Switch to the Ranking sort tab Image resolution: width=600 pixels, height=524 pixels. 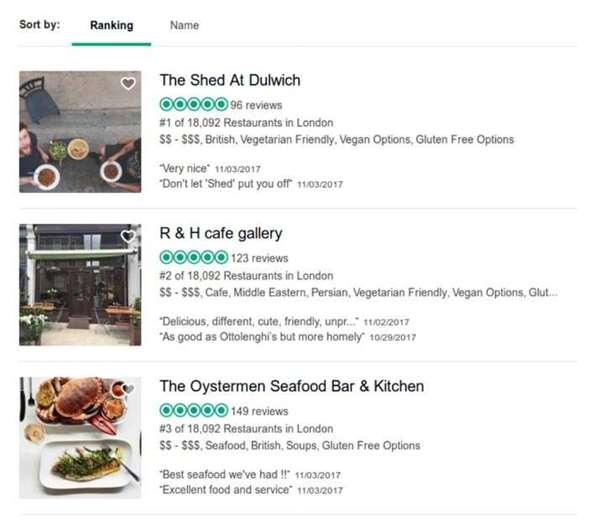pyautogui.click(x=111, y=25)
